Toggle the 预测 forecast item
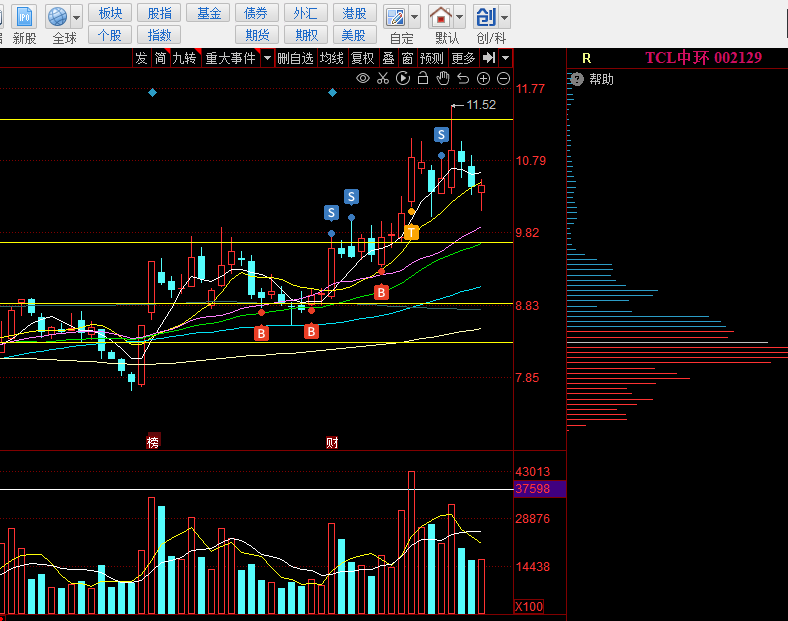 (x=432, y=58)
